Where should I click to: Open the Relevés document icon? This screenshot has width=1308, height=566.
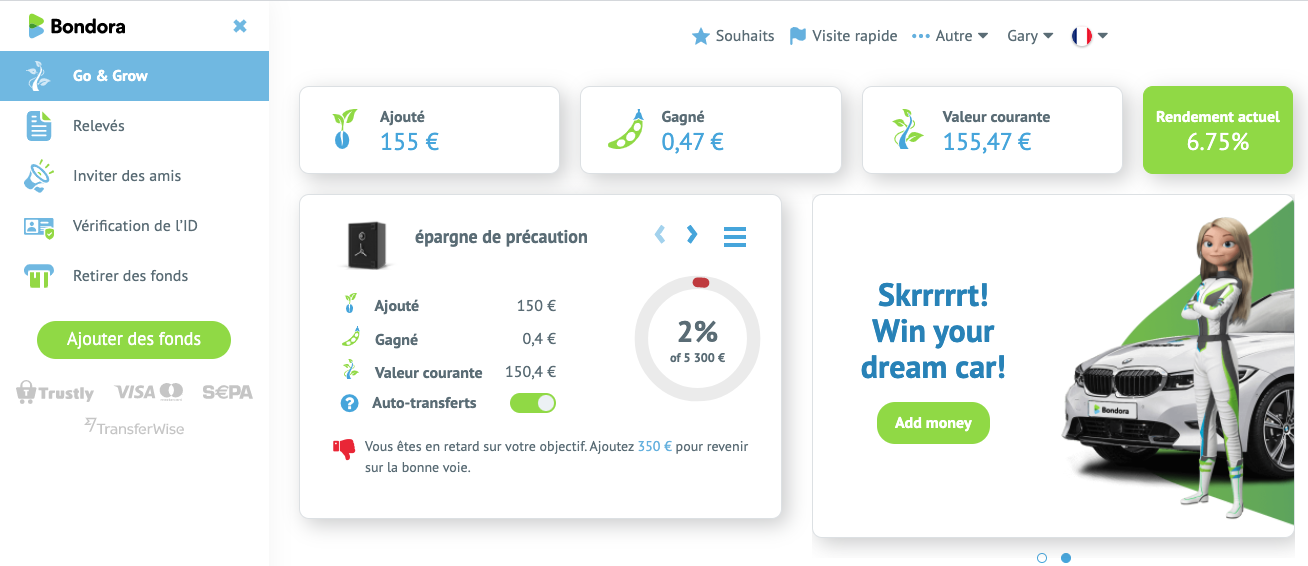[39, 126]
